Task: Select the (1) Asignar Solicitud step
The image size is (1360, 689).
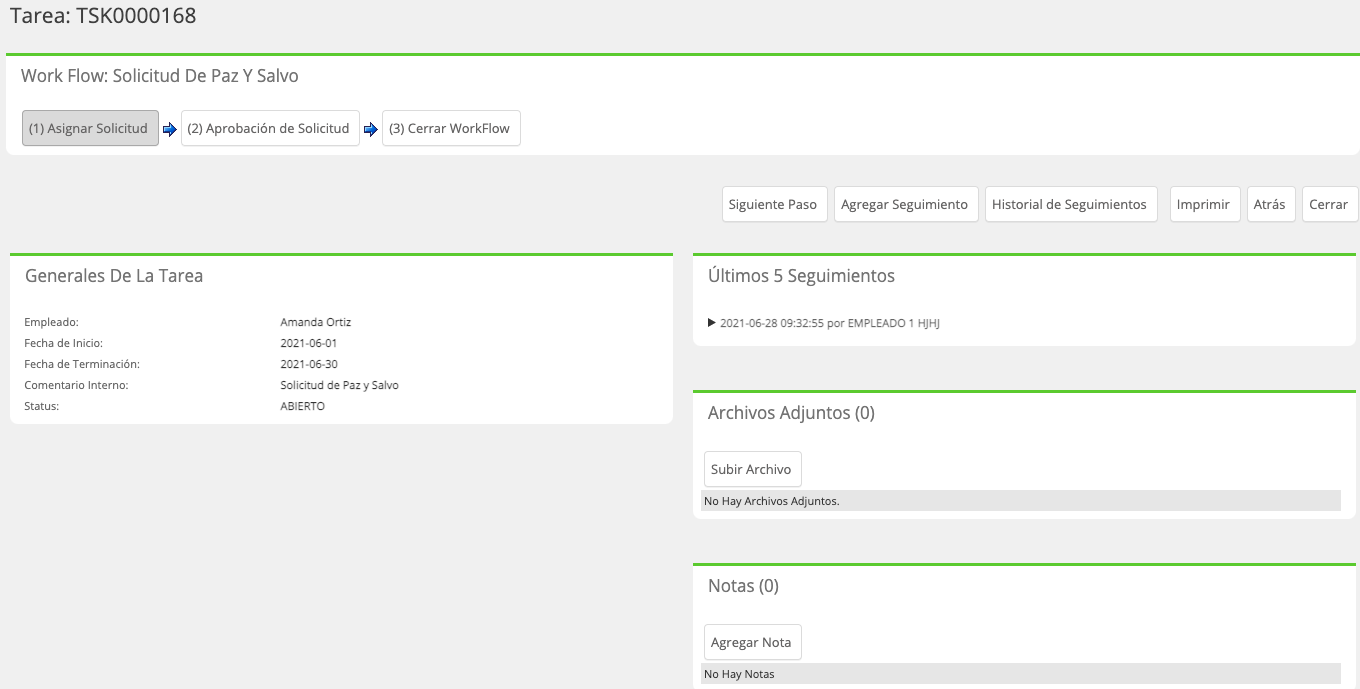Action: (90, 128)
